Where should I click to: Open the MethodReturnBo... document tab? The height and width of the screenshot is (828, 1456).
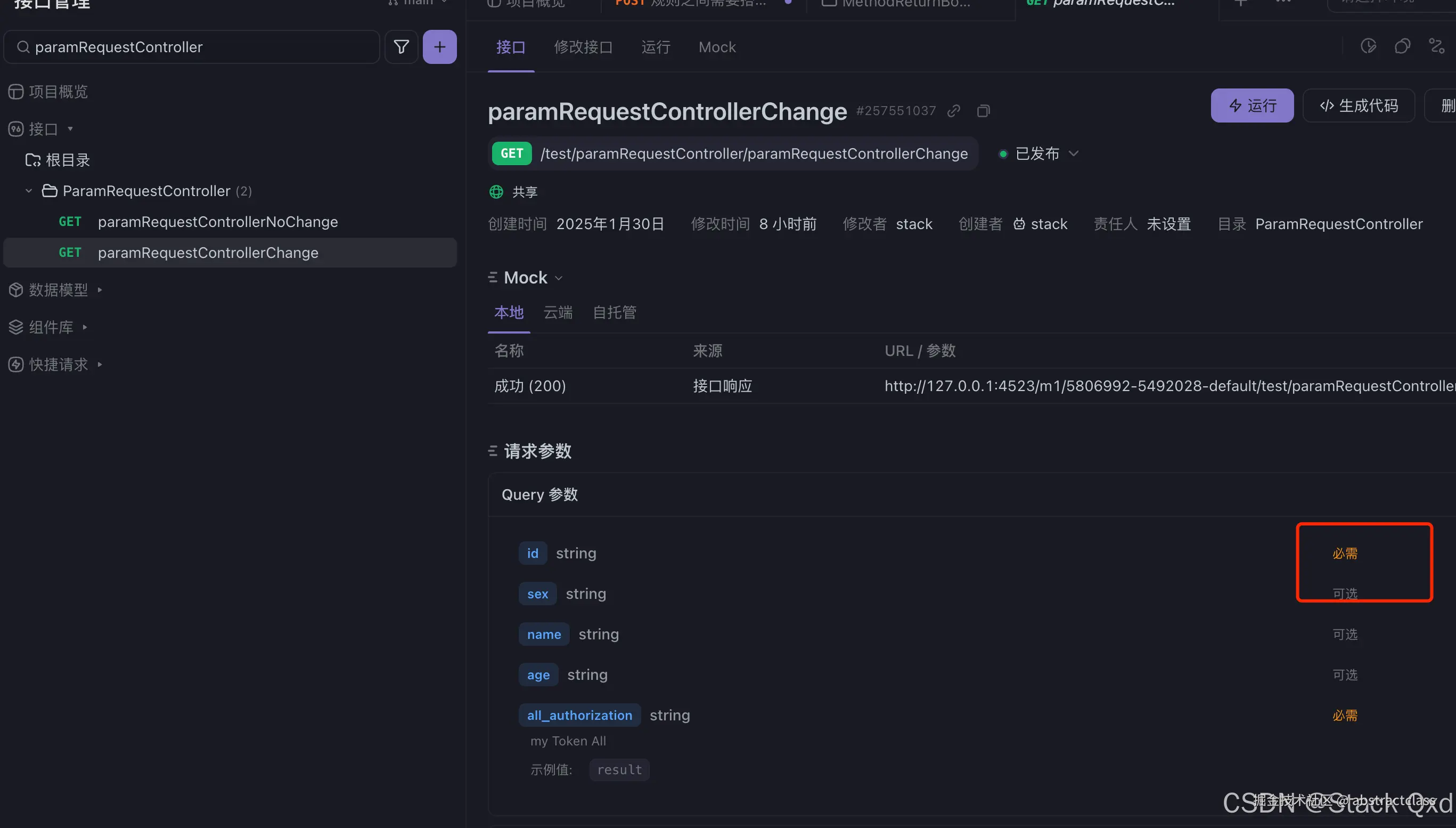point(897,4)
